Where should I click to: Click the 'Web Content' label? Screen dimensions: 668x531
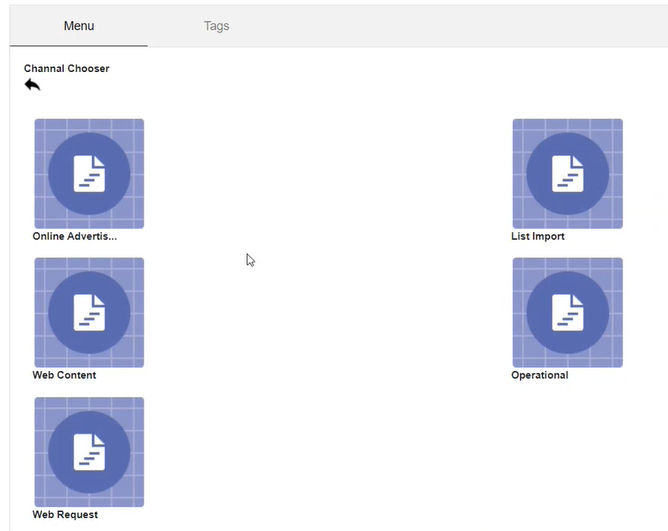(x=64, y=375)
